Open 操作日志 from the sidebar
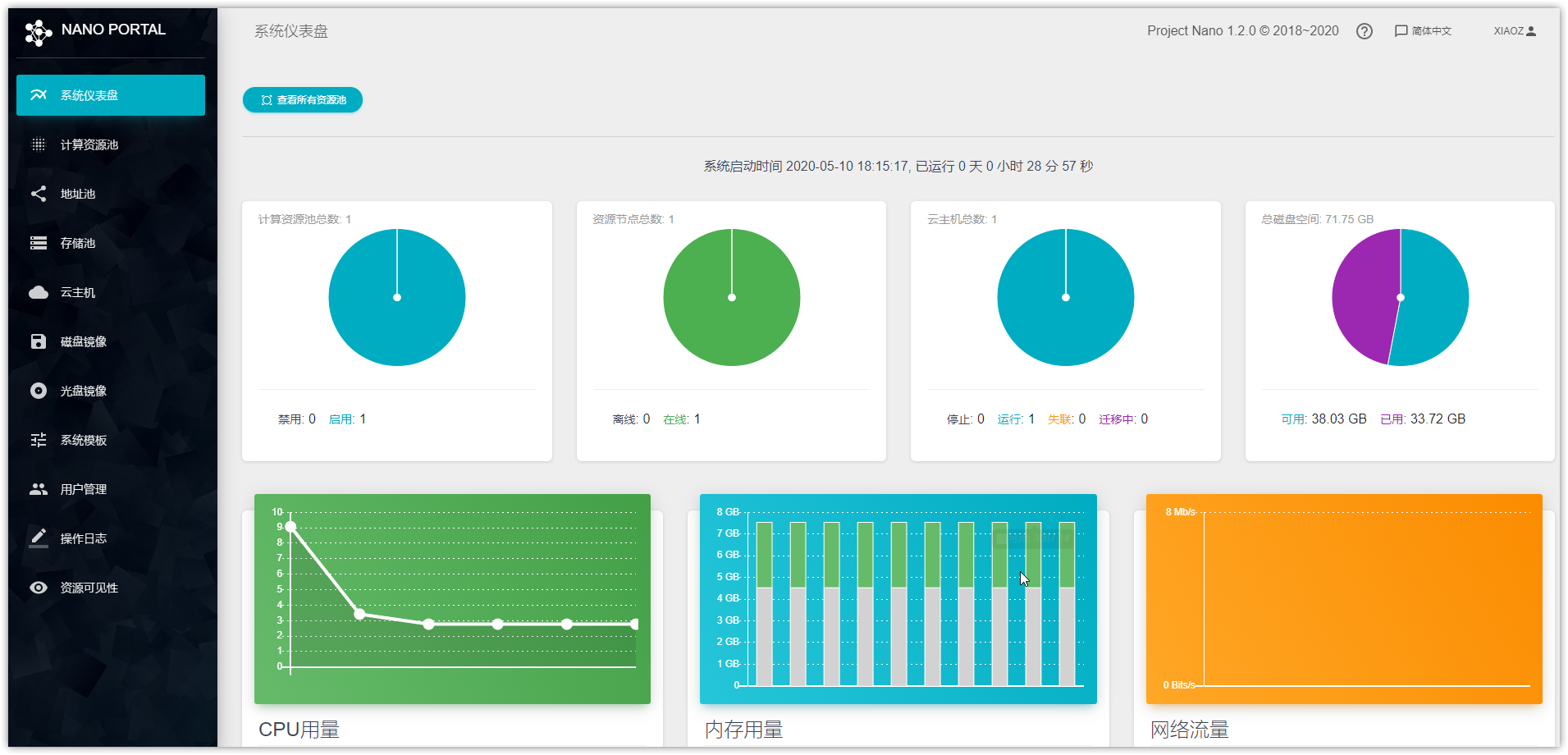The image size is (1568, 755). pyautogui.click(x=84, y=538)
